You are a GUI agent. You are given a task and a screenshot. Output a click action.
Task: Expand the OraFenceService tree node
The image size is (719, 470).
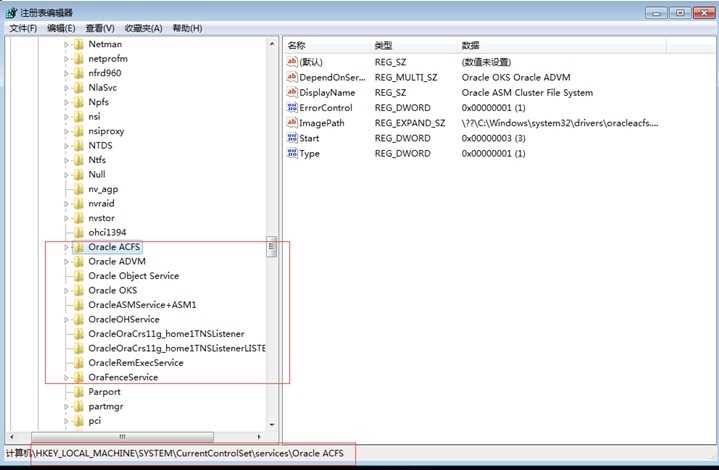point(66,378)
